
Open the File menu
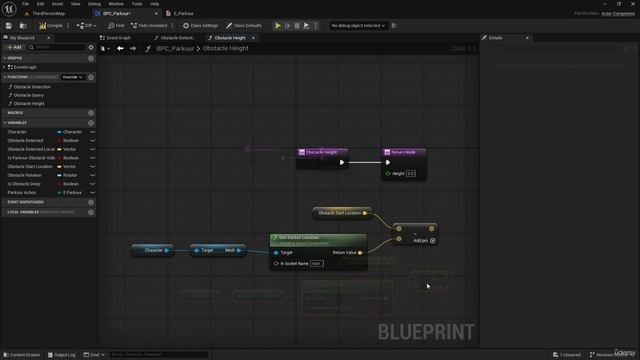25,4
